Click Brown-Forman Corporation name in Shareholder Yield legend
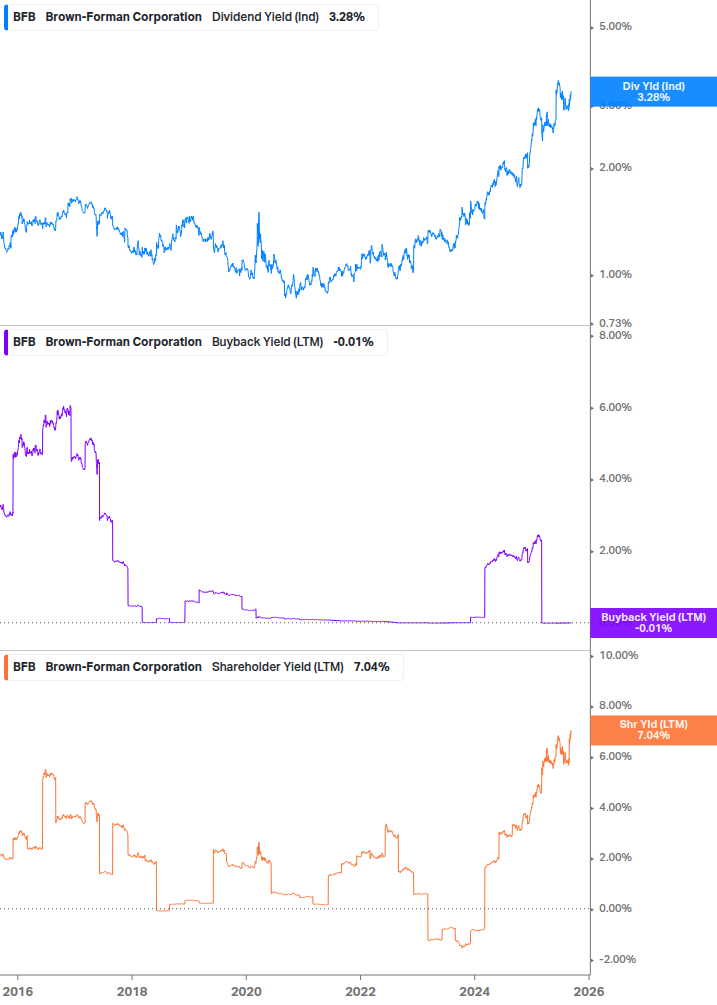This screenshot has width=717, height=1005. [x=124, y=667]
